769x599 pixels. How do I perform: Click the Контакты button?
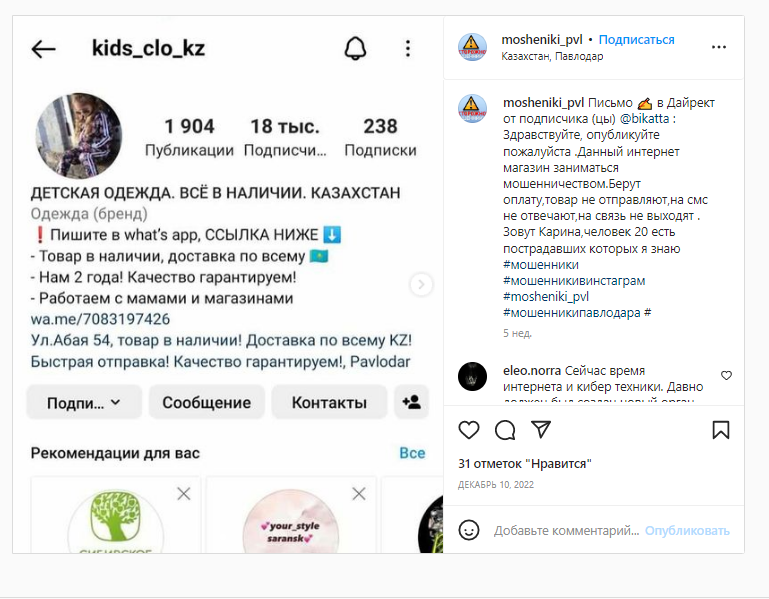[329, 402]
